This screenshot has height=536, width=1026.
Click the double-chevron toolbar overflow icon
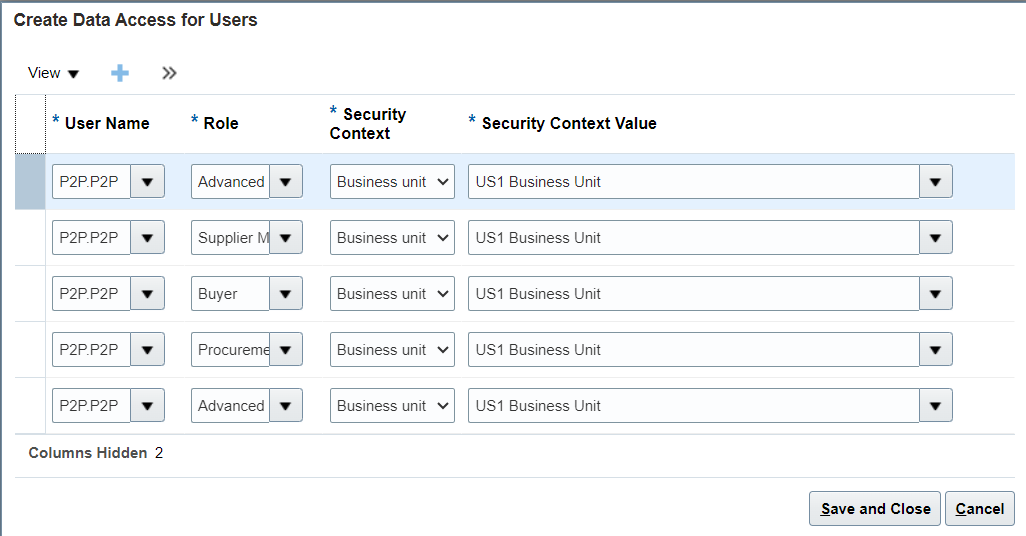pos(169,73)
